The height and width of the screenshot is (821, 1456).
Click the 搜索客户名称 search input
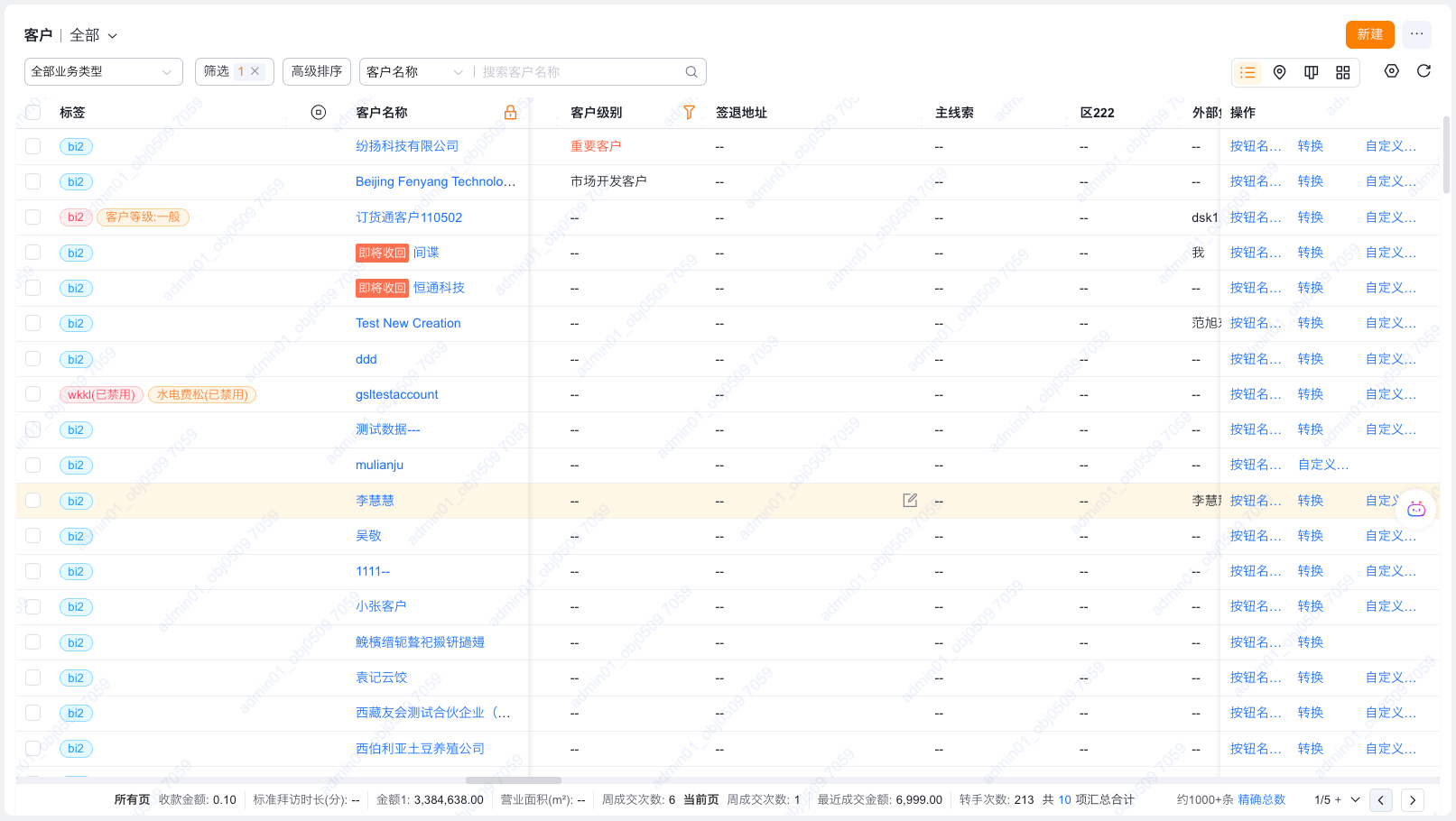click(578, 72)
